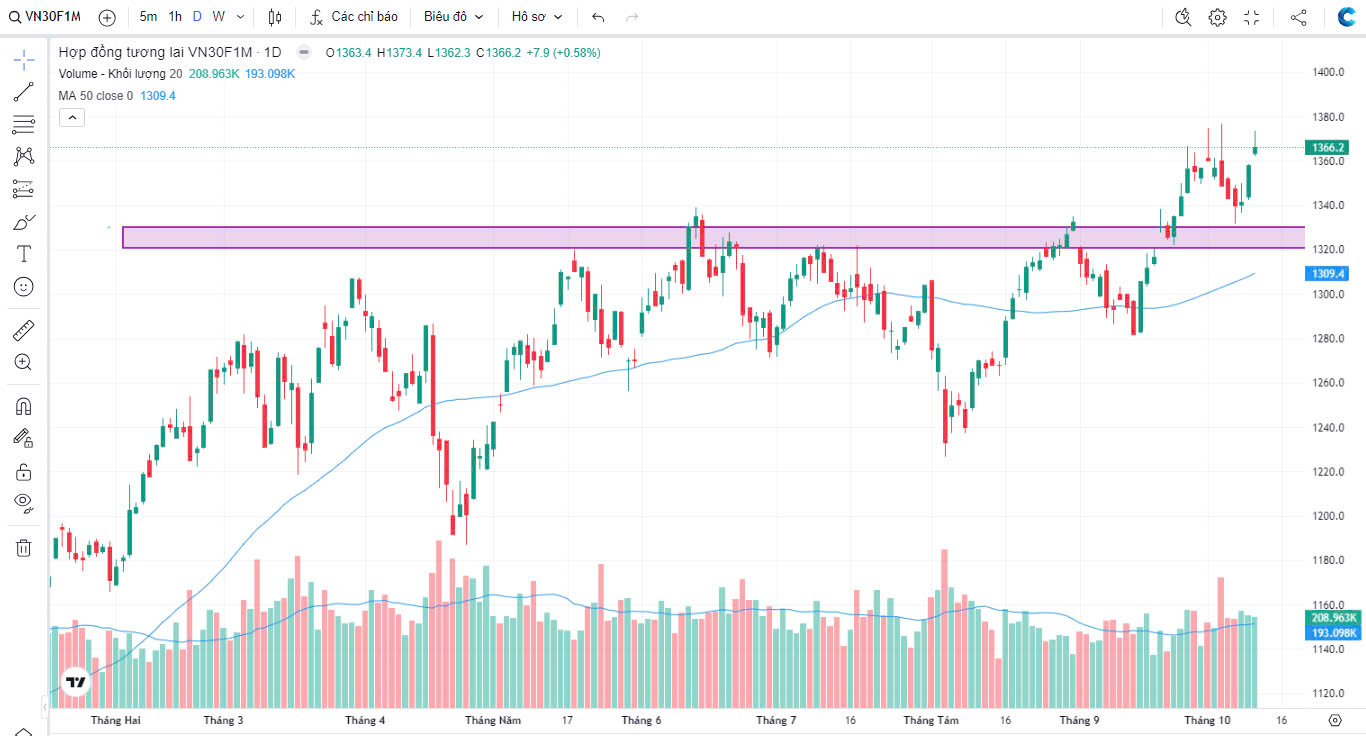Viewport: 1366px width, 736px height.
Task: Toggle magnet mode in left toolbar
Action: [x=23, y=406]
